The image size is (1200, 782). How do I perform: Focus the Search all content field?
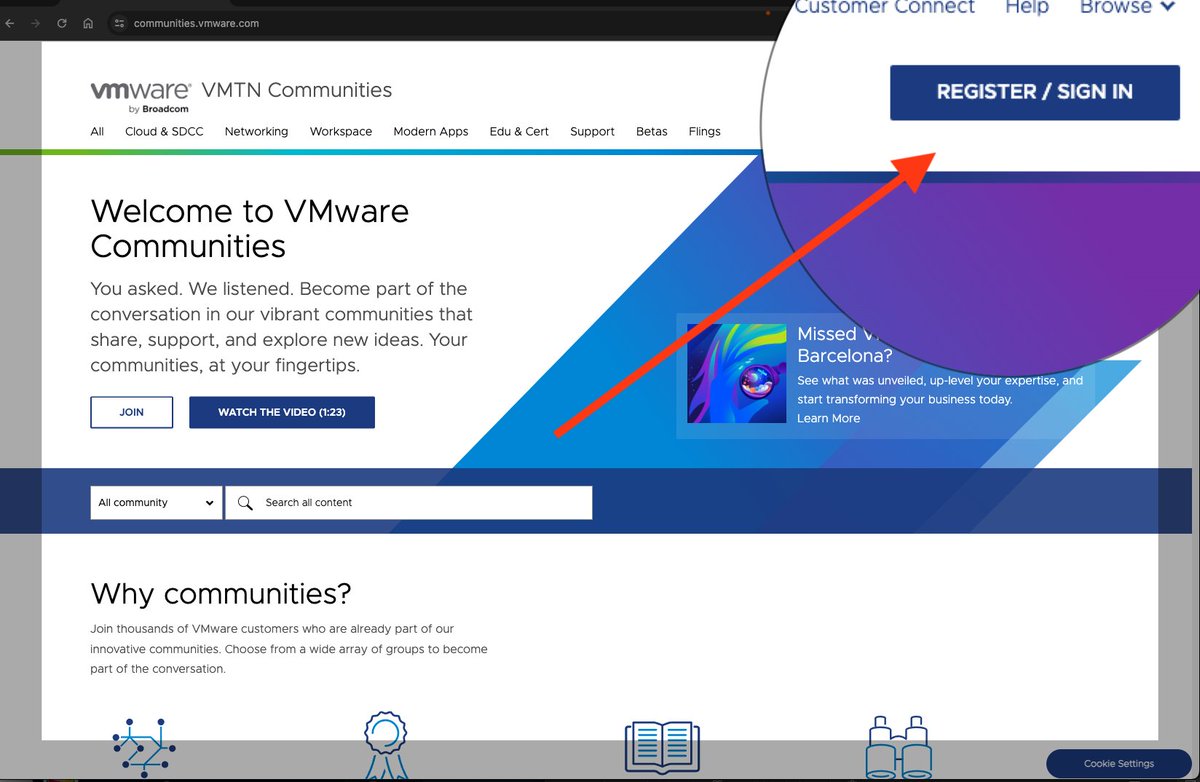(x=409, y=503)
